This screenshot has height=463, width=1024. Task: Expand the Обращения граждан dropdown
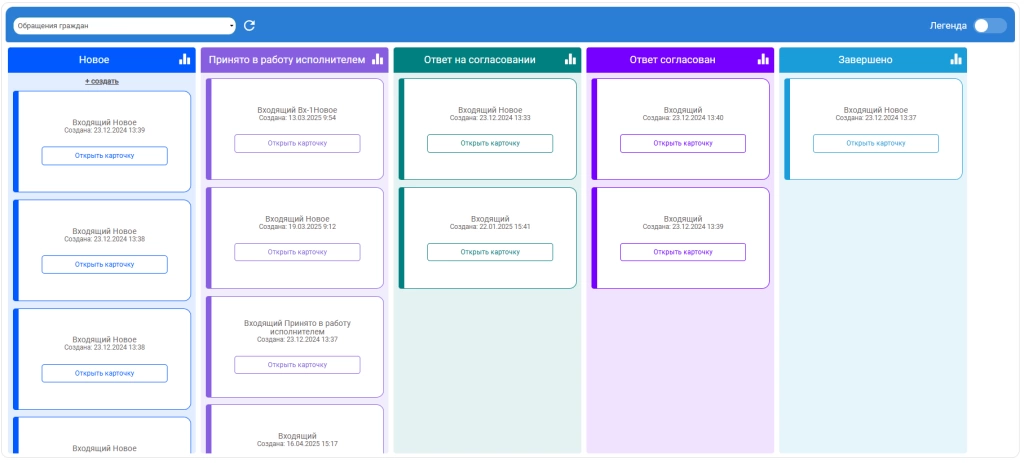coord(124,26)
